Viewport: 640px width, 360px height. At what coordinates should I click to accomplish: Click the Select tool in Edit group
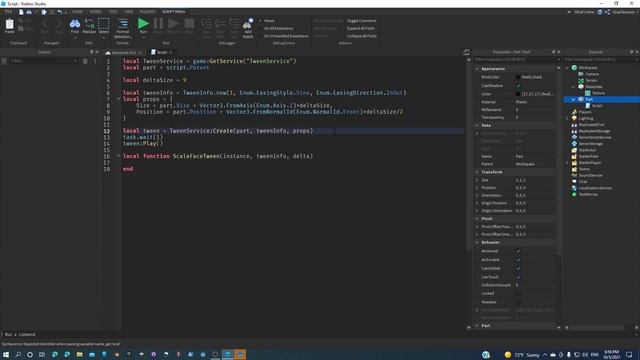pos(104,26)
